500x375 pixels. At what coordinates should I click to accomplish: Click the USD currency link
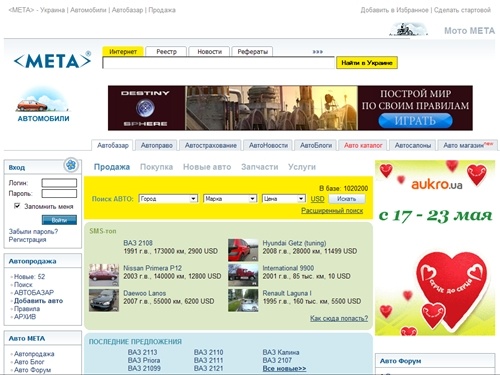click(317, 199)
